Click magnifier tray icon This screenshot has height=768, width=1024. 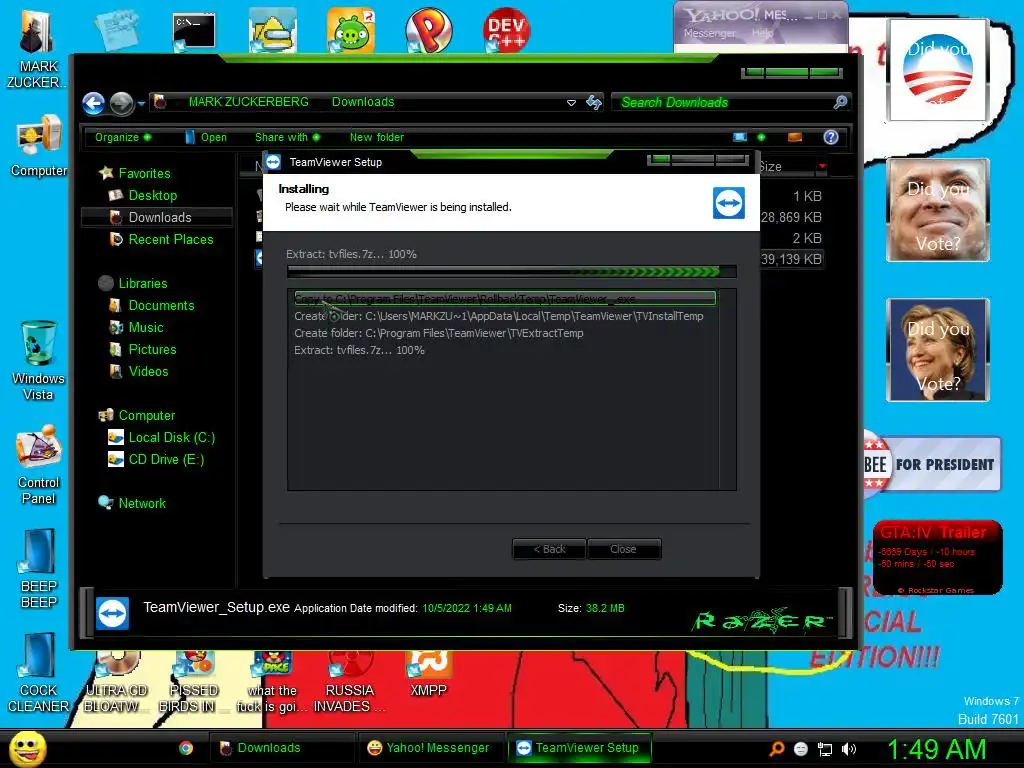(776, 749)
